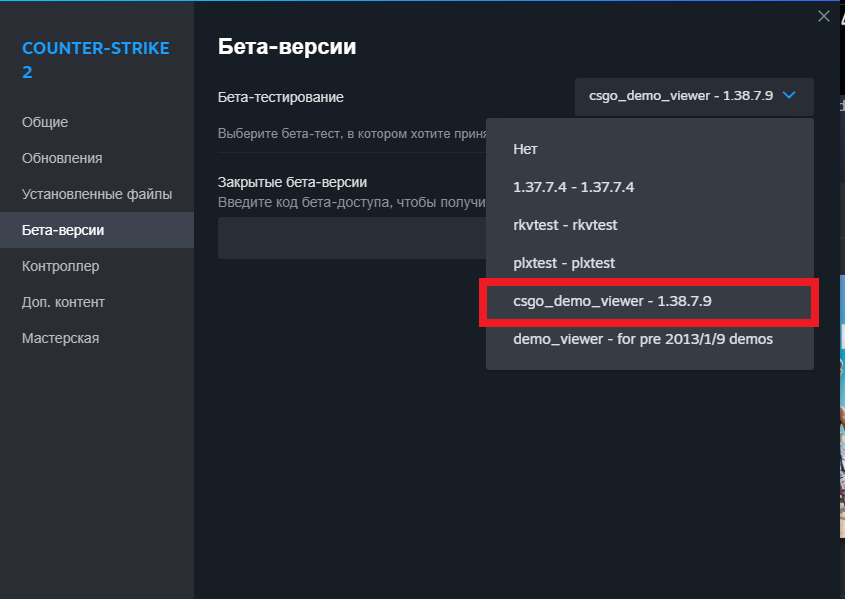
Task: Select demo_viewer - for pre 2013/1/9 demos
Action: click(x=649, y=339)
